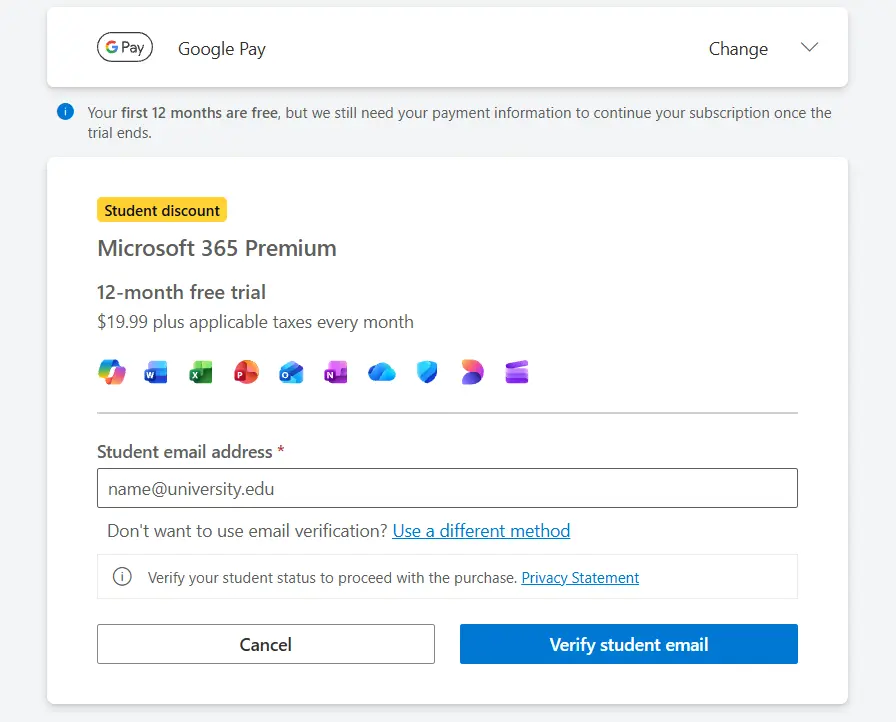896x722 pixels.
Task: Click the PowerPoint app icon
Action: coord(246,372)
